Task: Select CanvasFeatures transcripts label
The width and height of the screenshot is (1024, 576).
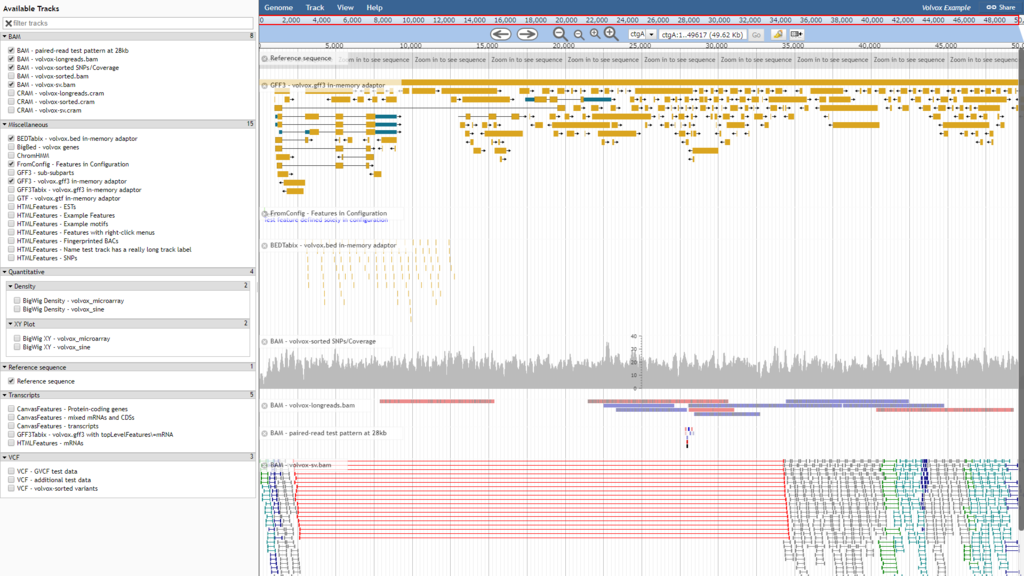Action: (57, 426)
